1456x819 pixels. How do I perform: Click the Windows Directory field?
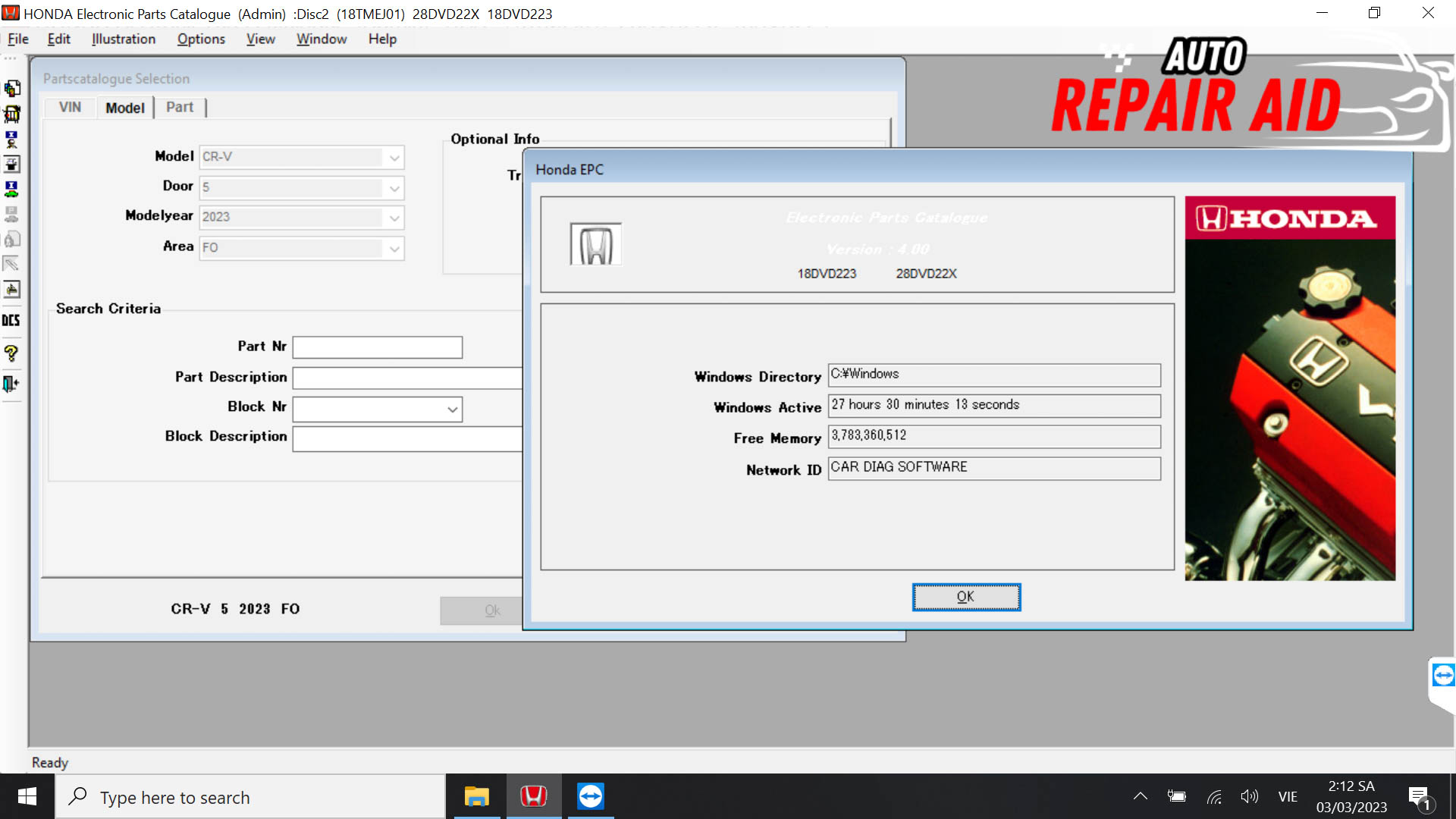click(994, 375)
